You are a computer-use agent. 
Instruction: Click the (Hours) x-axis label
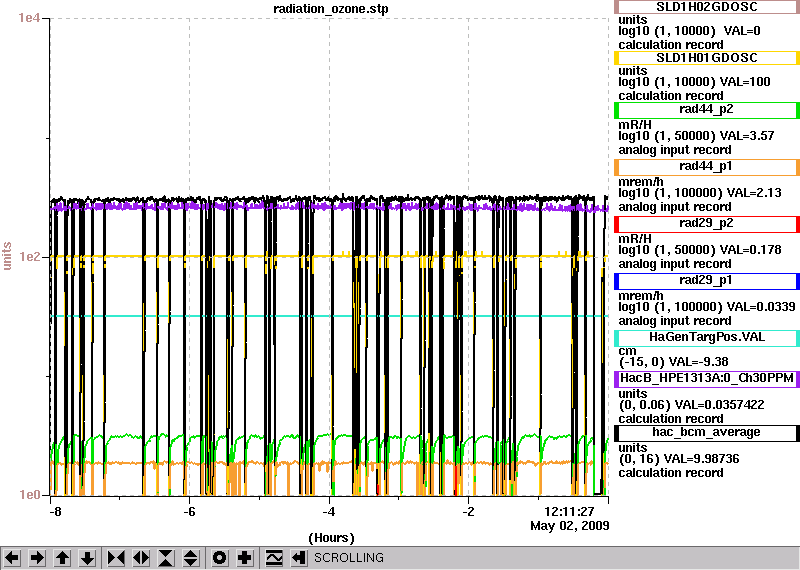(x=331, y=538)
